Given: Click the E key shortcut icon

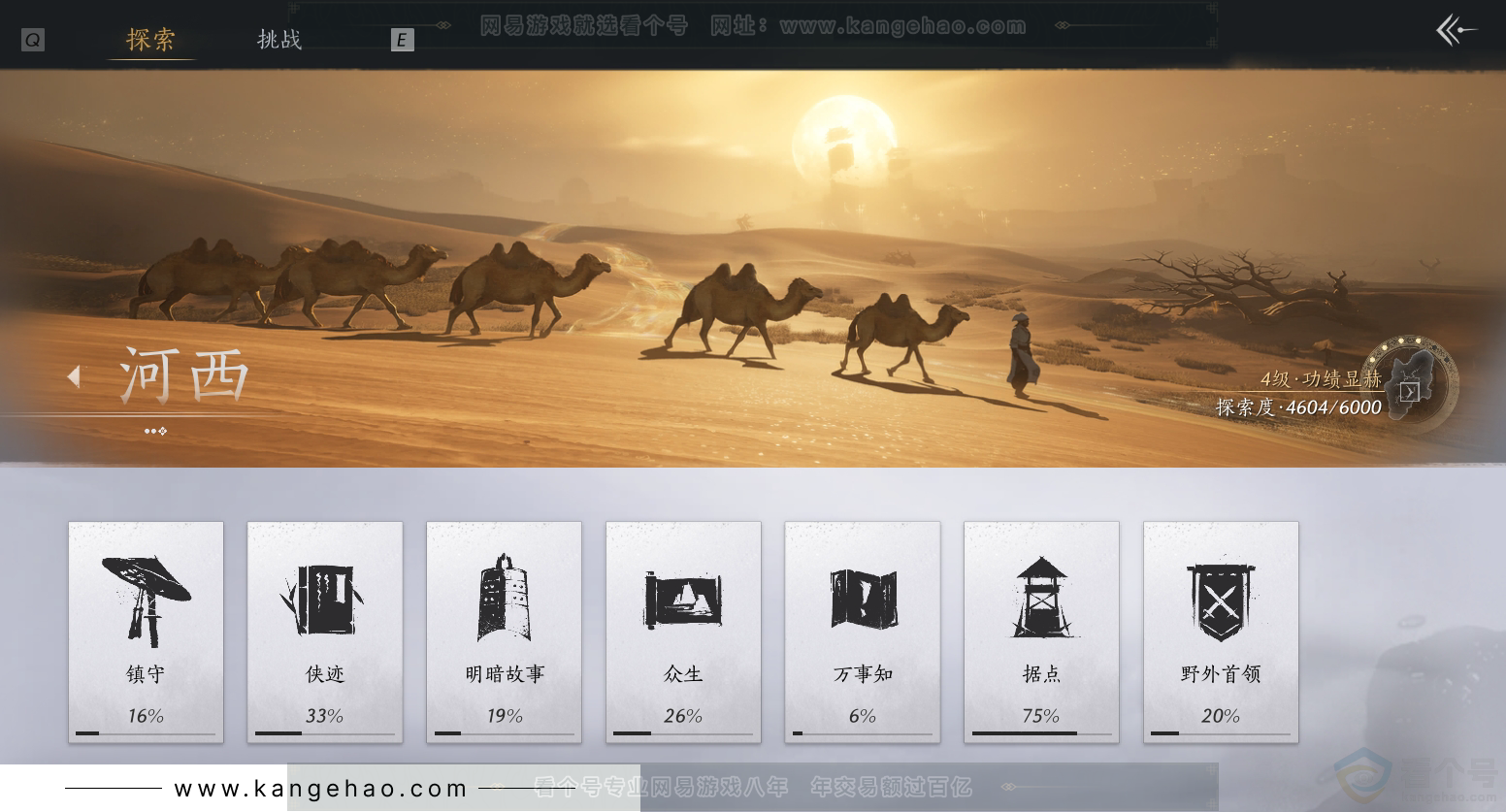Looking at the screenshot, I should [402, 40].
